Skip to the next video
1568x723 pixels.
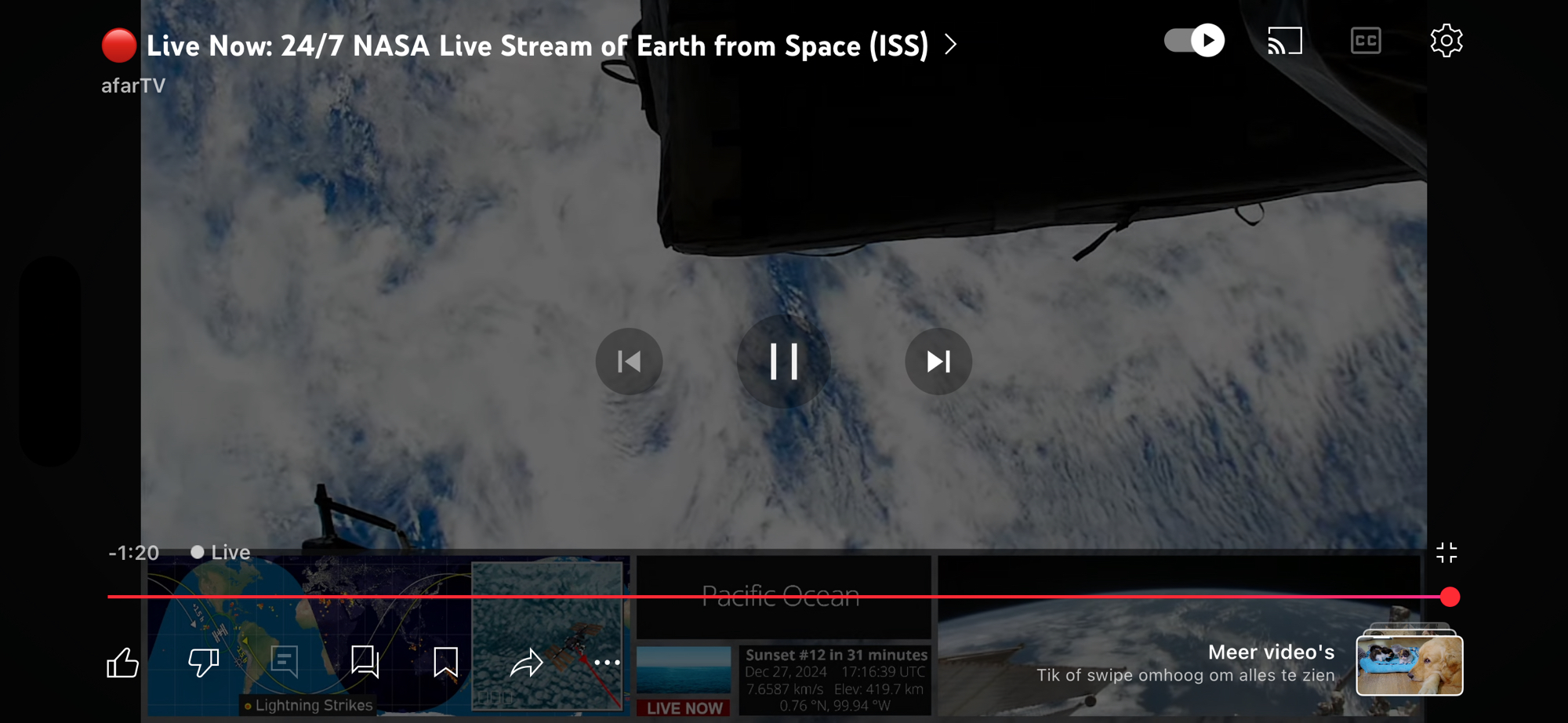point(938,361)
